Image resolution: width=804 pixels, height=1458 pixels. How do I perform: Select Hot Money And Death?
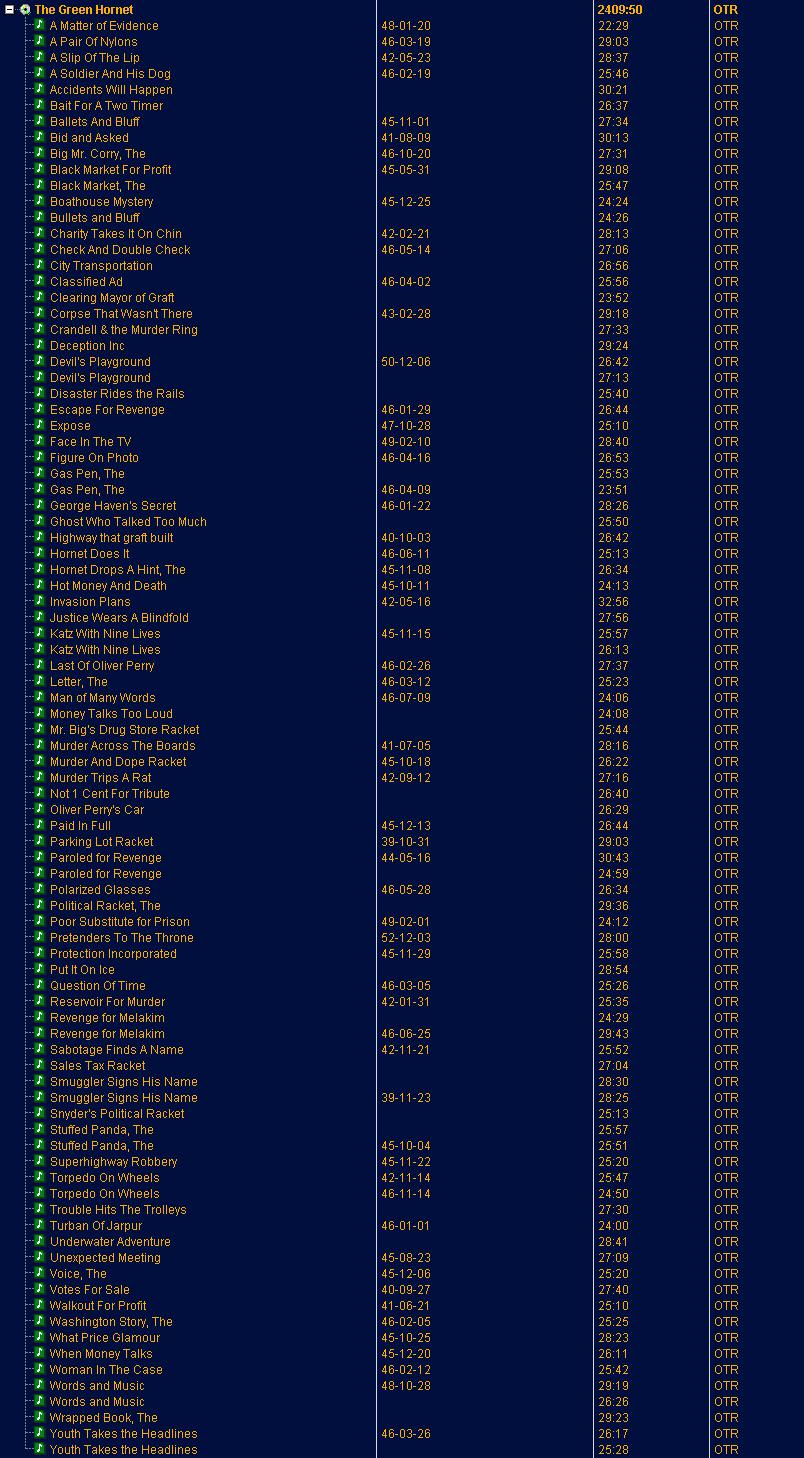[x=108, y=586]
